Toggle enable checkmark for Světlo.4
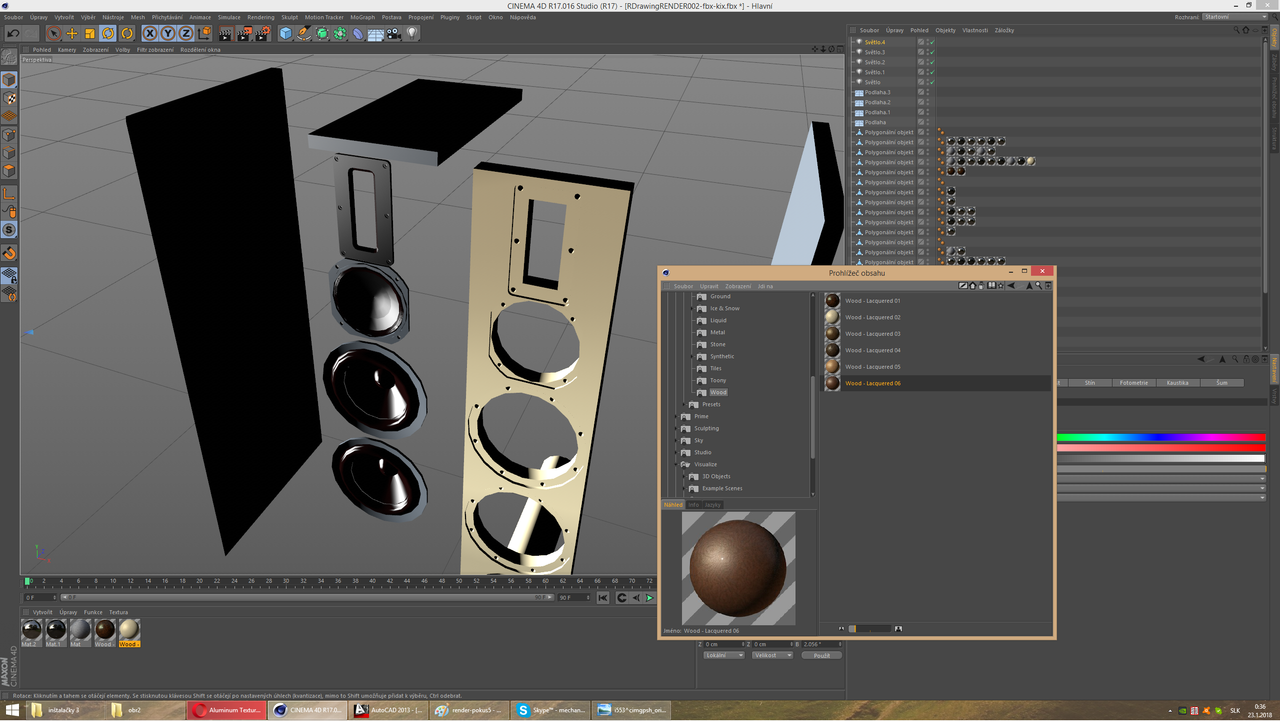The width and height of the screenshot is (1280, 721). click(932, 42)
